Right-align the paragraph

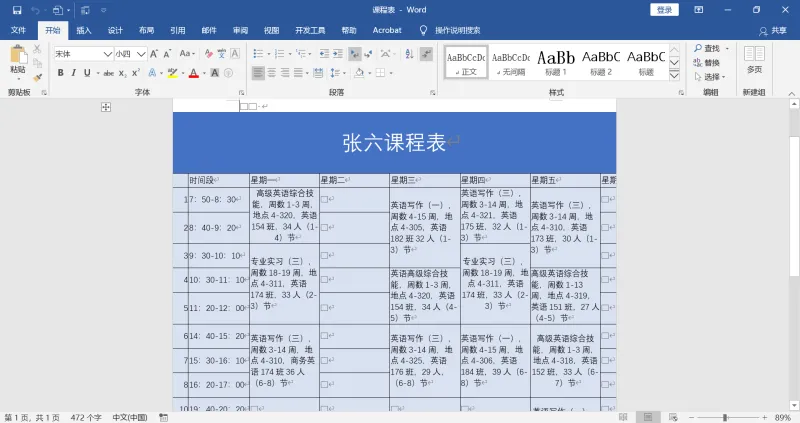tap(285, 73)
